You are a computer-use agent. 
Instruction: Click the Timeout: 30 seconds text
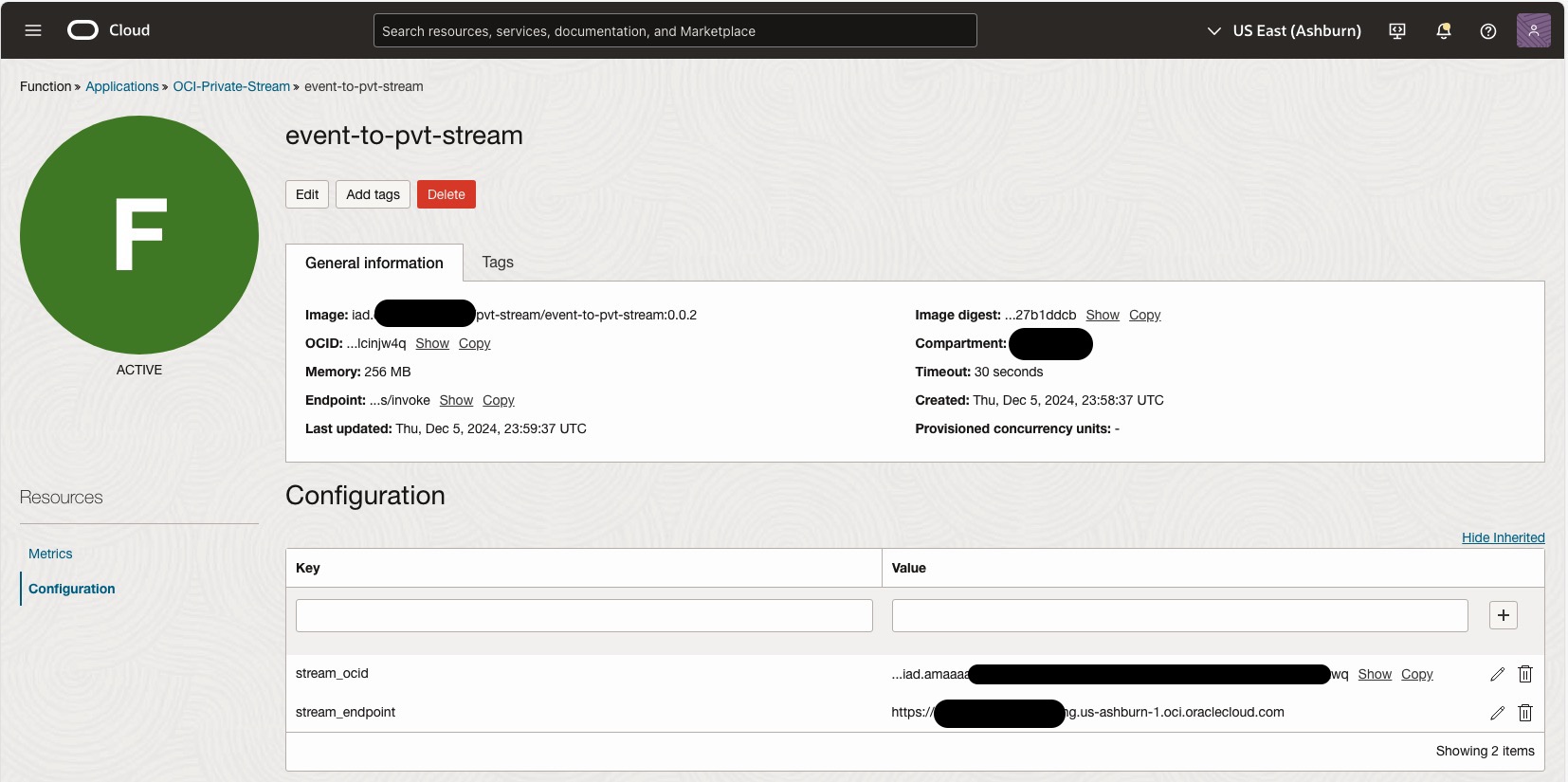pos(979,372)
